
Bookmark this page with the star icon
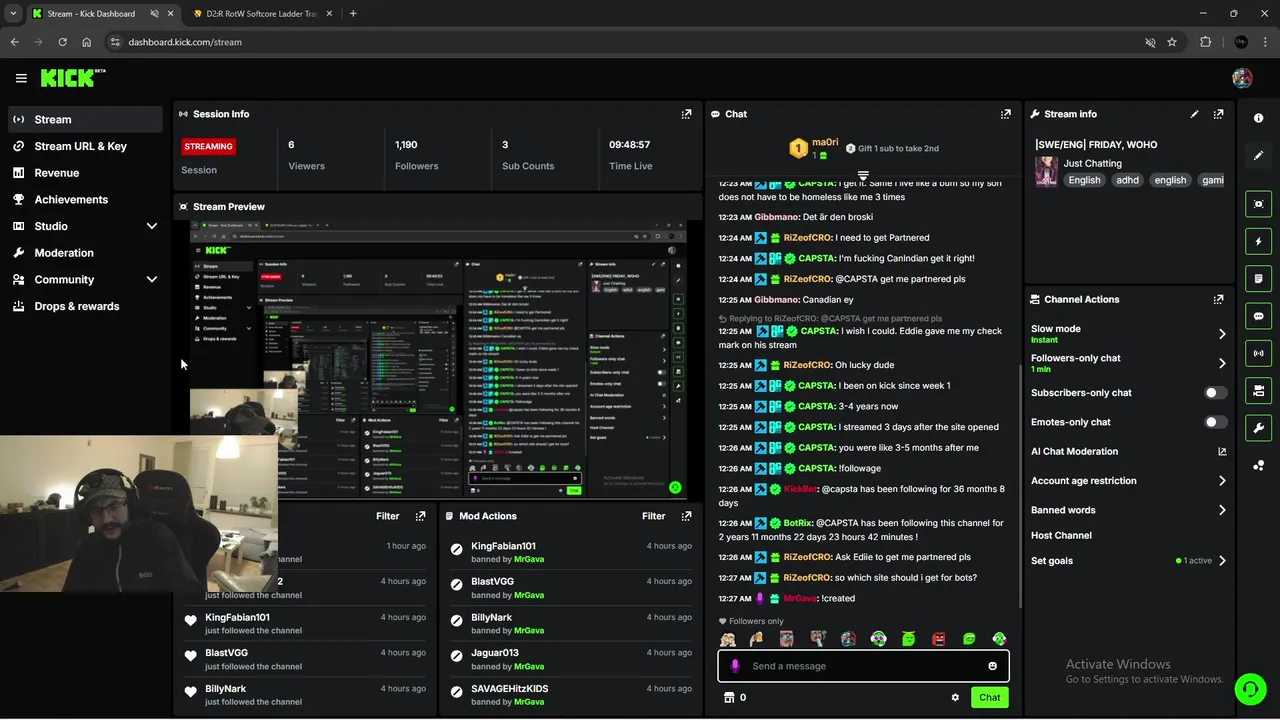coord(1172,42)
